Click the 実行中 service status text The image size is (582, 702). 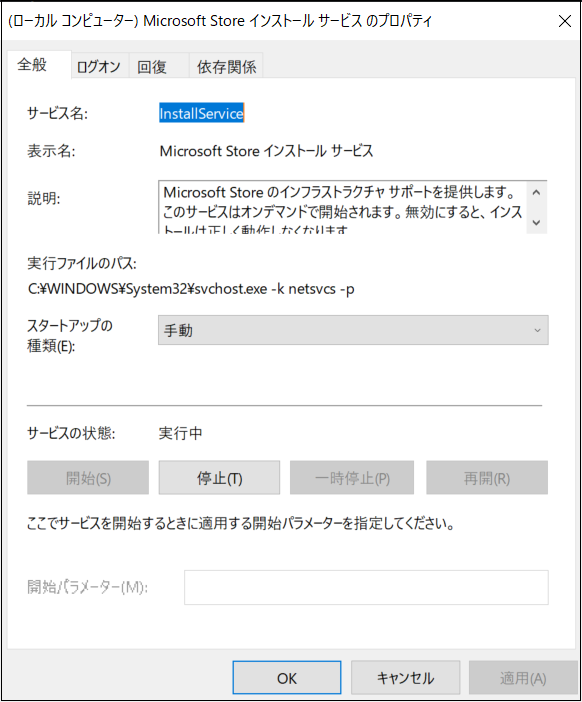click(x=180, y=433)
